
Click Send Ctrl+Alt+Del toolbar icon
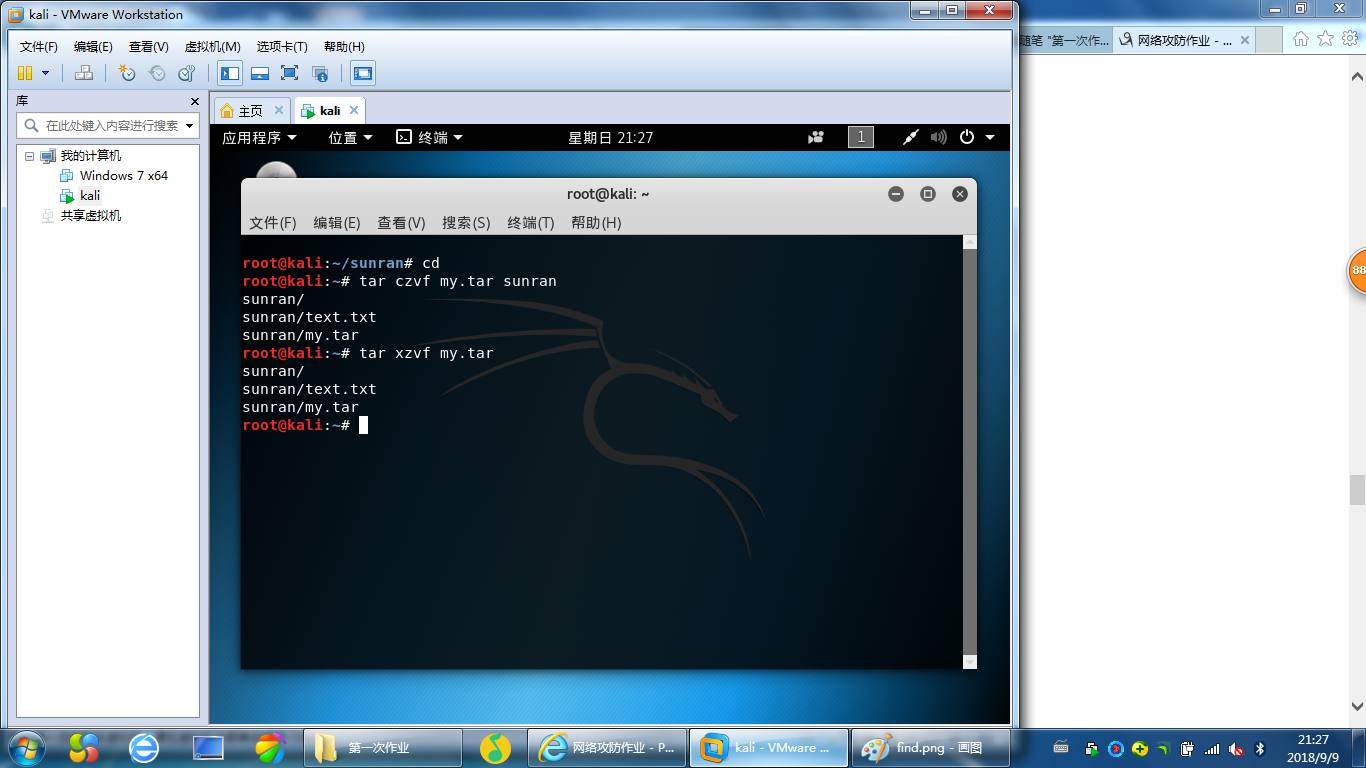(x=85, y=73)
